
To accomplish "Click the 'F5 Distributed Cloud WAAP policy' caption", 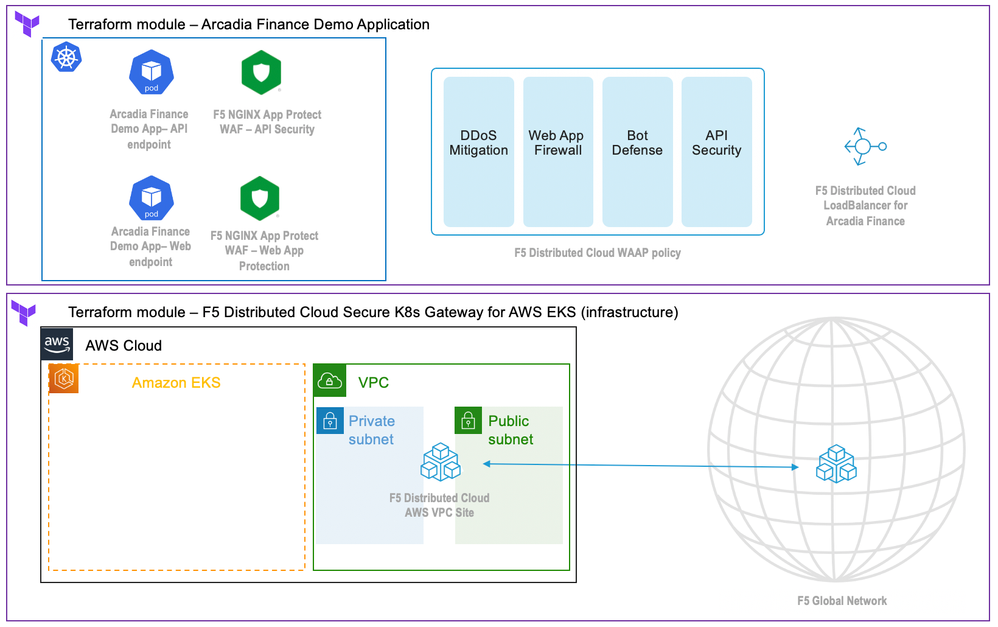I will [x=598, y=253].
